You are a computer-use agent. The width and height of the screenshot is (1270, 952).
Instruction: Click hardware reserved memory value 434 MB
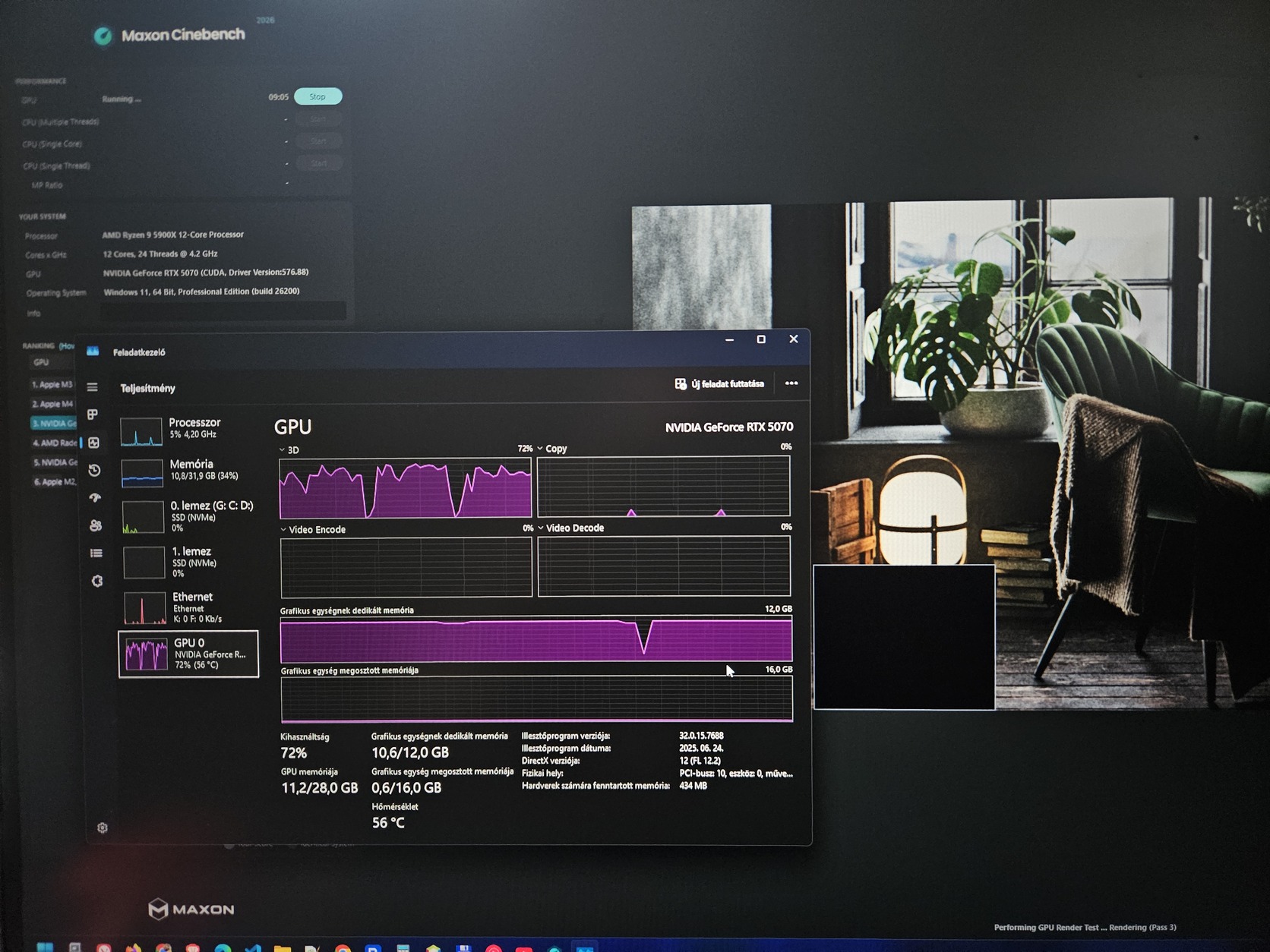[x=693, y=786]
